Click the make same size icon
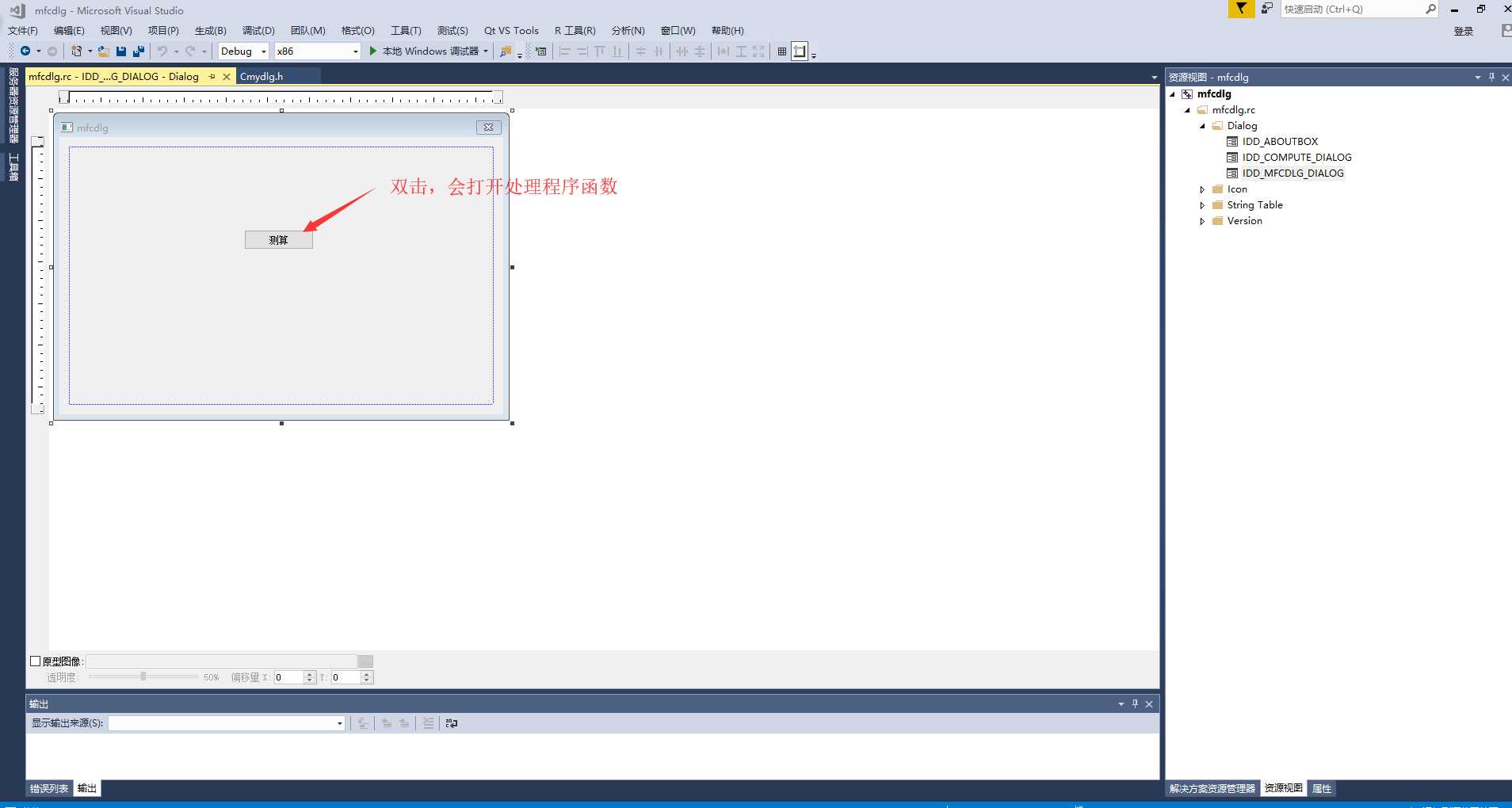The width and height of the screenshot is (1512, 808). click(x=758, y=51)
